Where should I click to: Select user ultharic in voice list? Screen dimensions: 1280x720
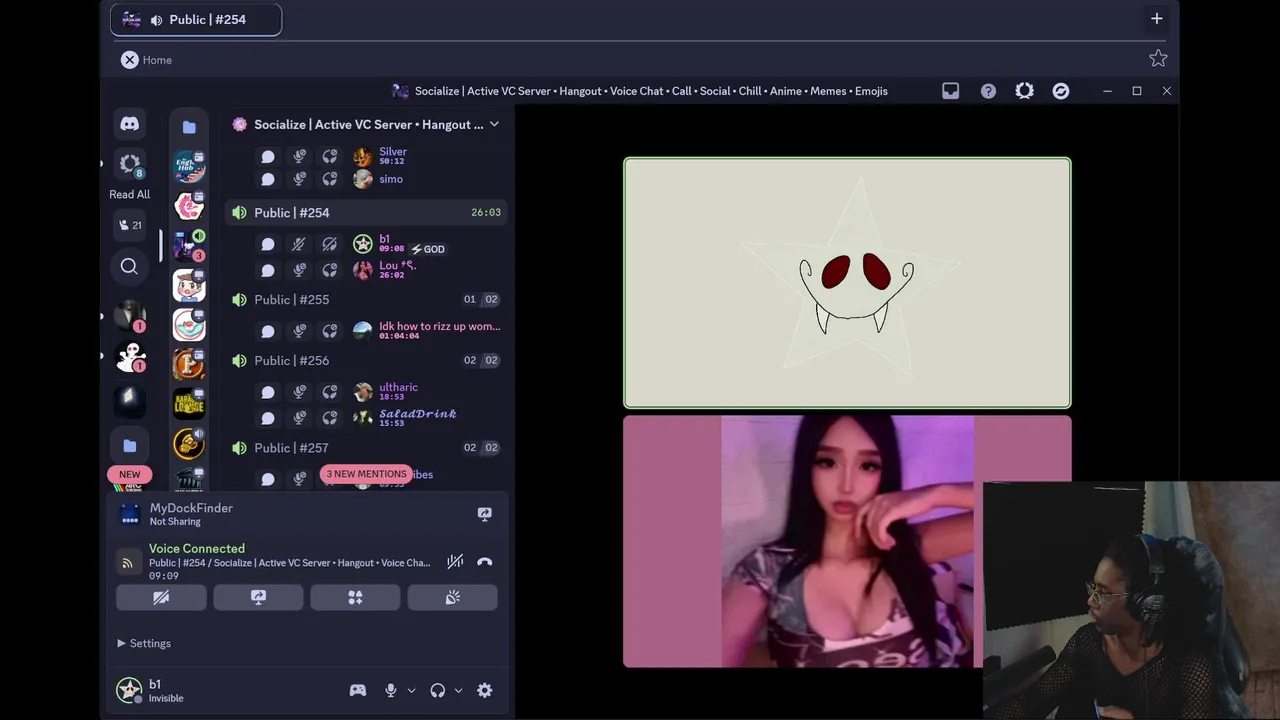398,387
